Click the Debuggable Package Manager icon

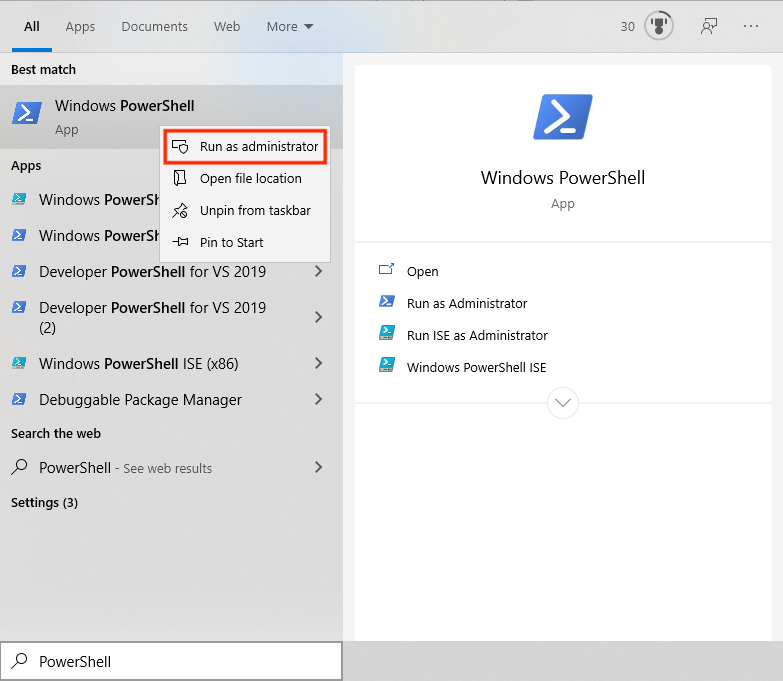[19, 399]
